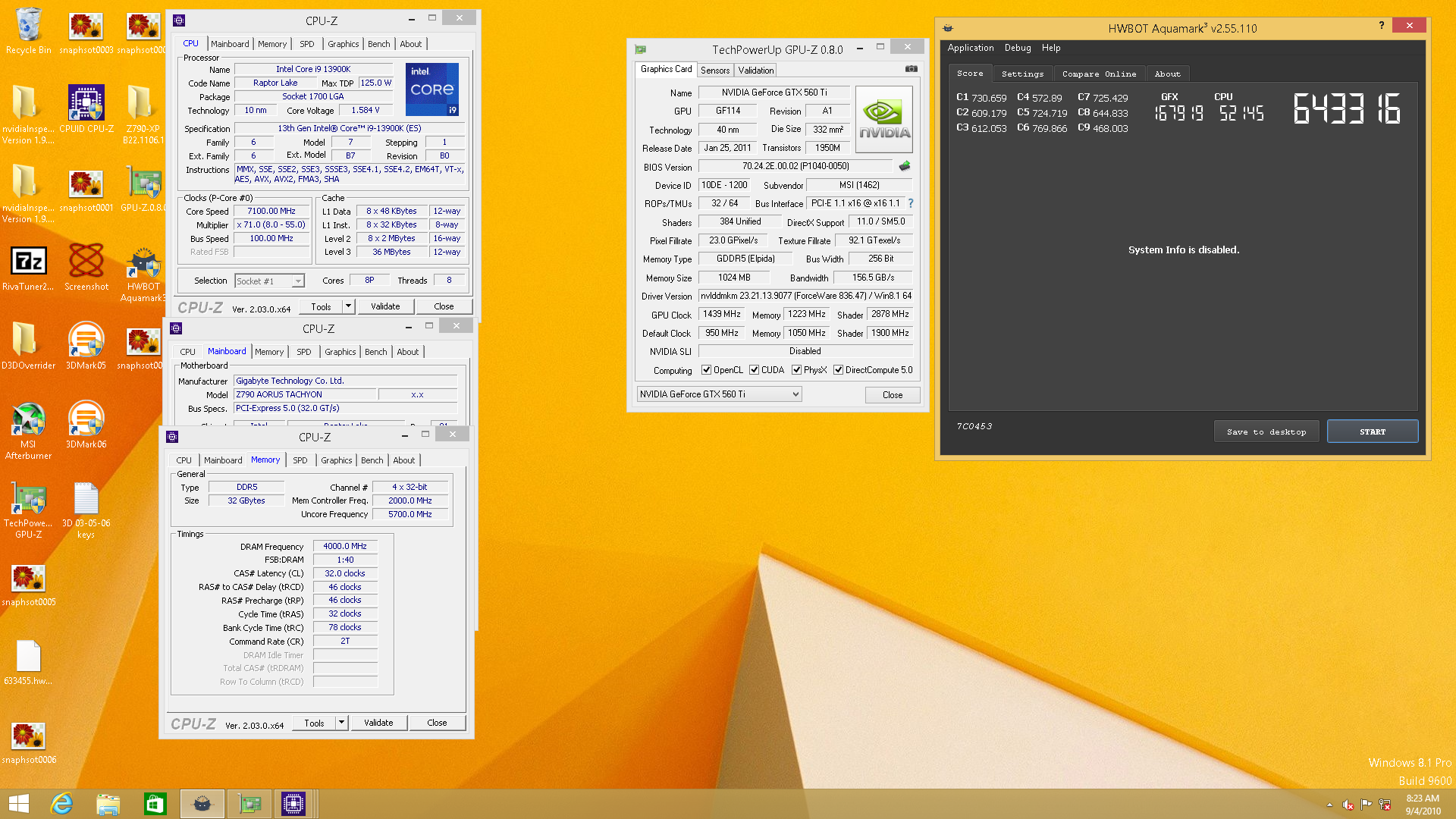The height and width of the screenshot is (819, 1456).
Task: Switch to CPU-Z taskbar button
Action: [293, 804]
